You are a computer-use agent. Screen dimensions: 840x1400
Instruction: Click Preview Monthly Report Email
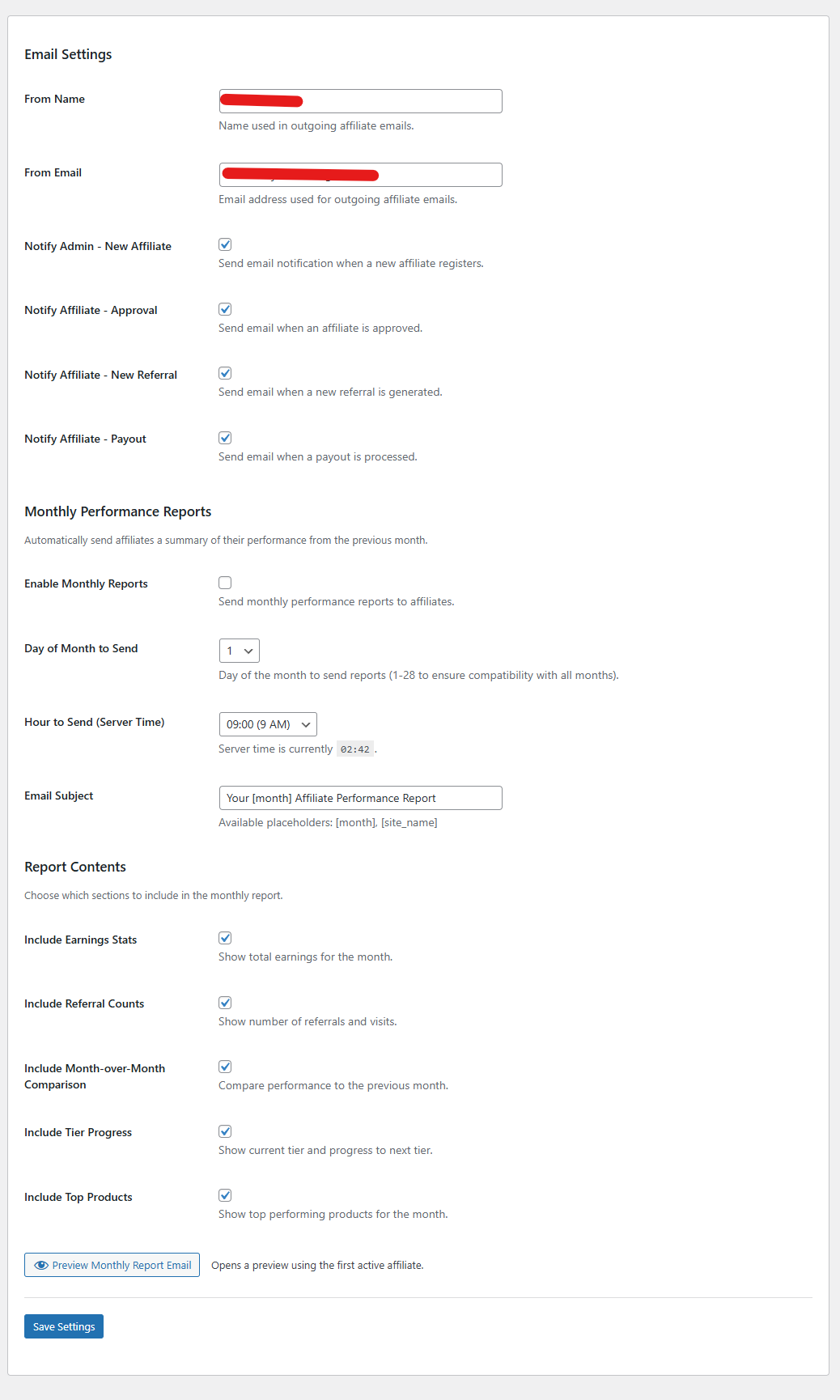point(112,1264)
